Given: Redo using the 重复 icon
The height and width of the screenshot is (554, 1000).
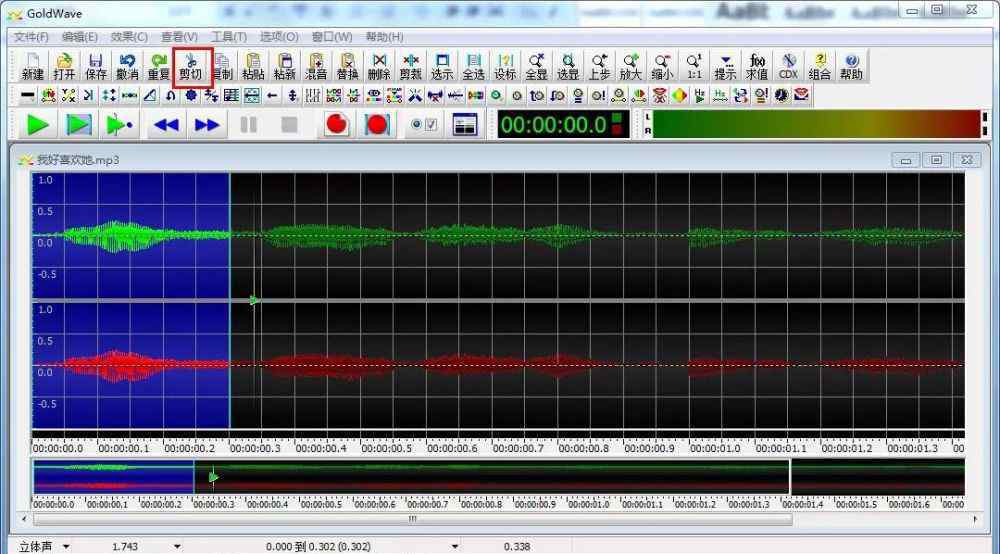Looking at the screenshot, I should pos(159,66).
